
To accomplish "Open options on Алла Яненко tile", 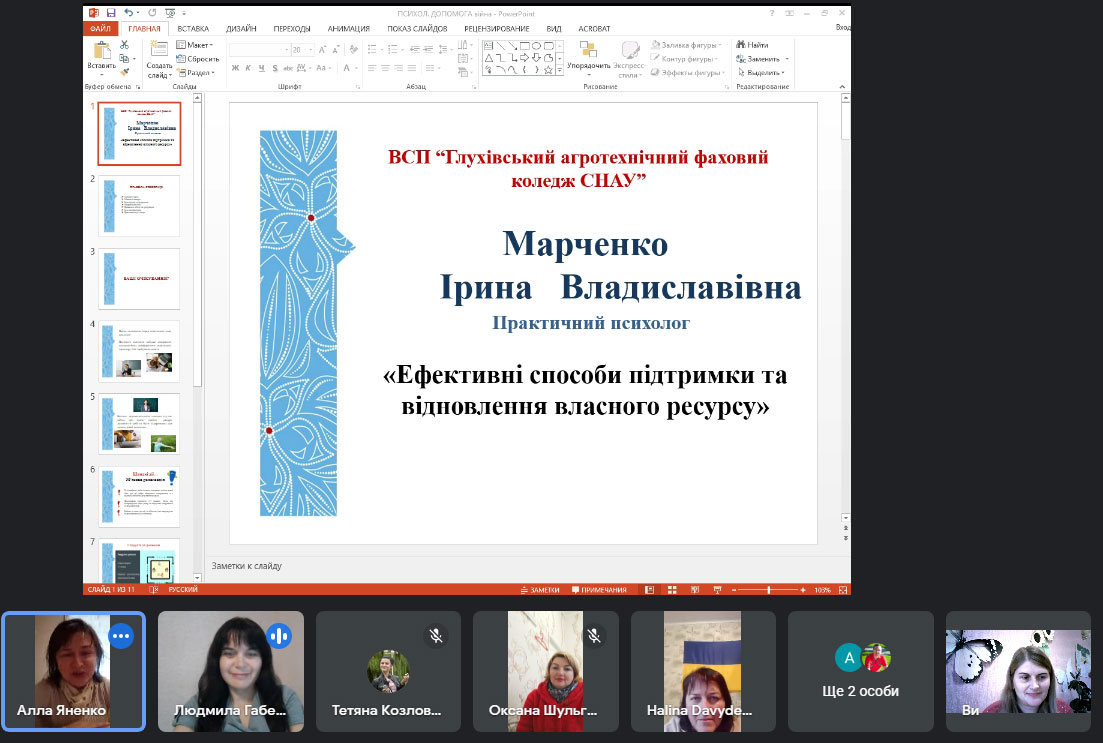I will point(121,636).
